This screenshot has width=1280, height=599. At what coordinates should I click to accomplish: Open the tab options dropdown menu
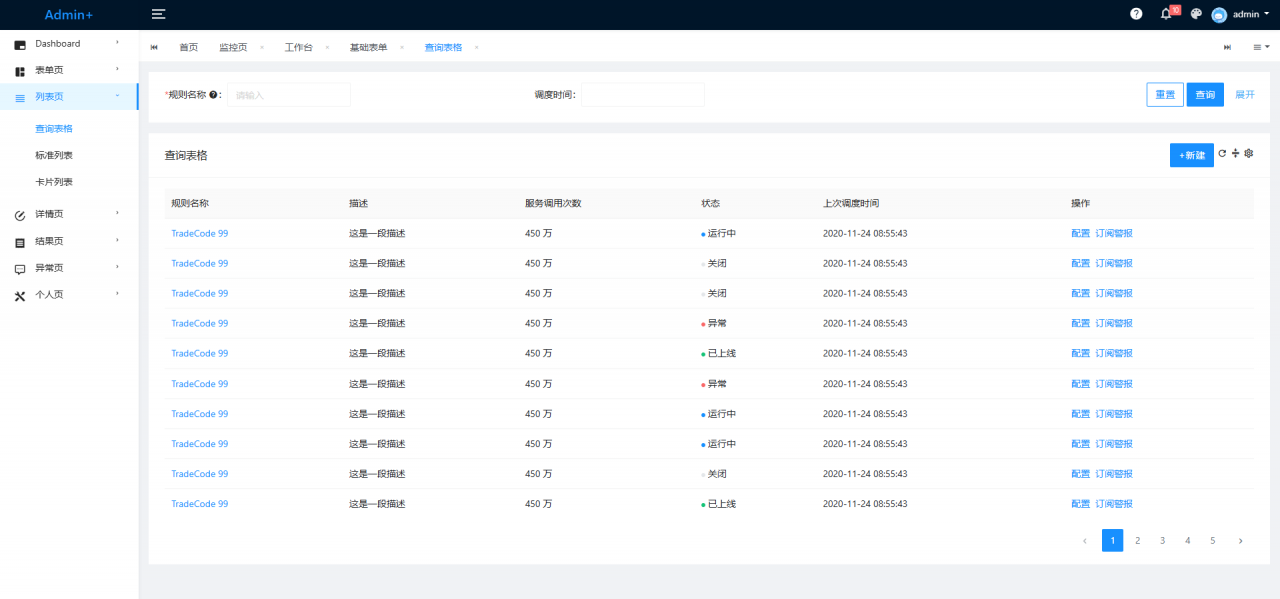(1261, 47)
